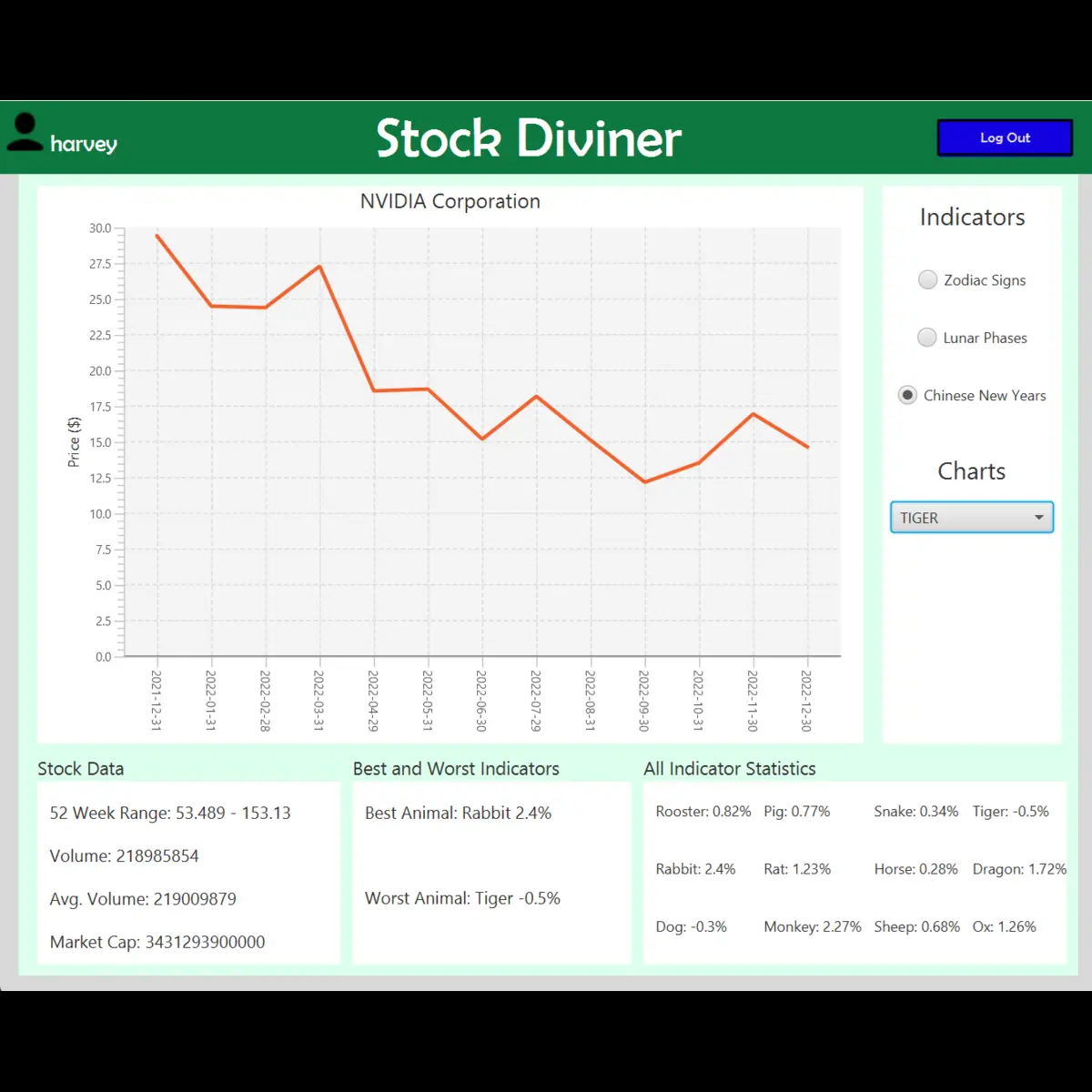The width and height of the screenshot is (1092, 1092).
Task: Select the Chinese New Years indicator
Action: (907, 395)
